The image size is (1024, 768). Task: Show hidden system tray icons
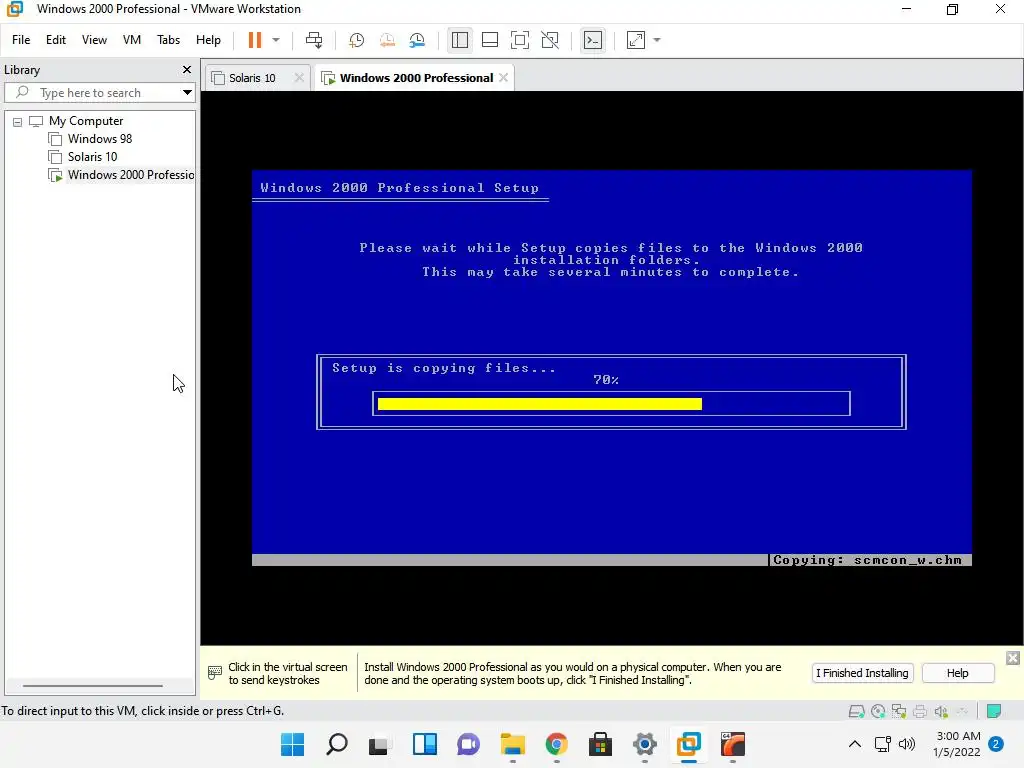(854, 744)
